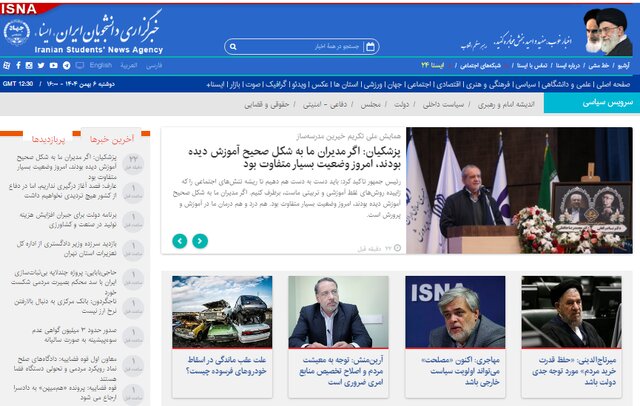Go to previous slide with left arrow

coord(180,241)
